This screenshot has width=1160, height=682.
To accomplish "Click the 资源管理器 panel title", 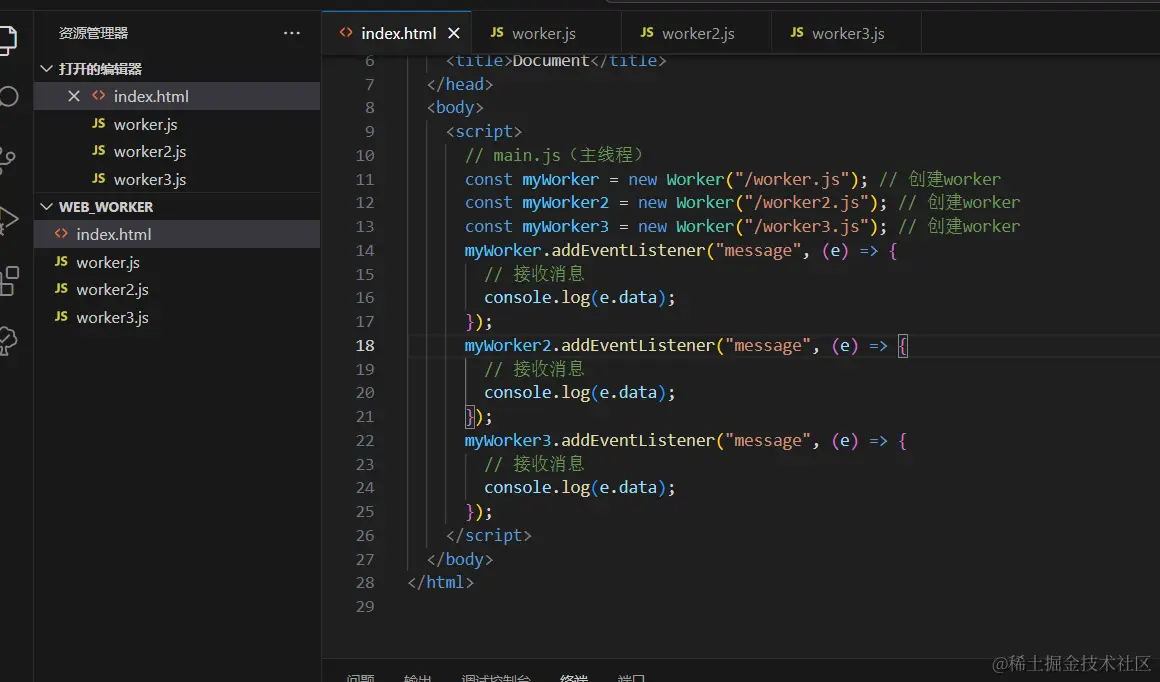I will 93,33.
